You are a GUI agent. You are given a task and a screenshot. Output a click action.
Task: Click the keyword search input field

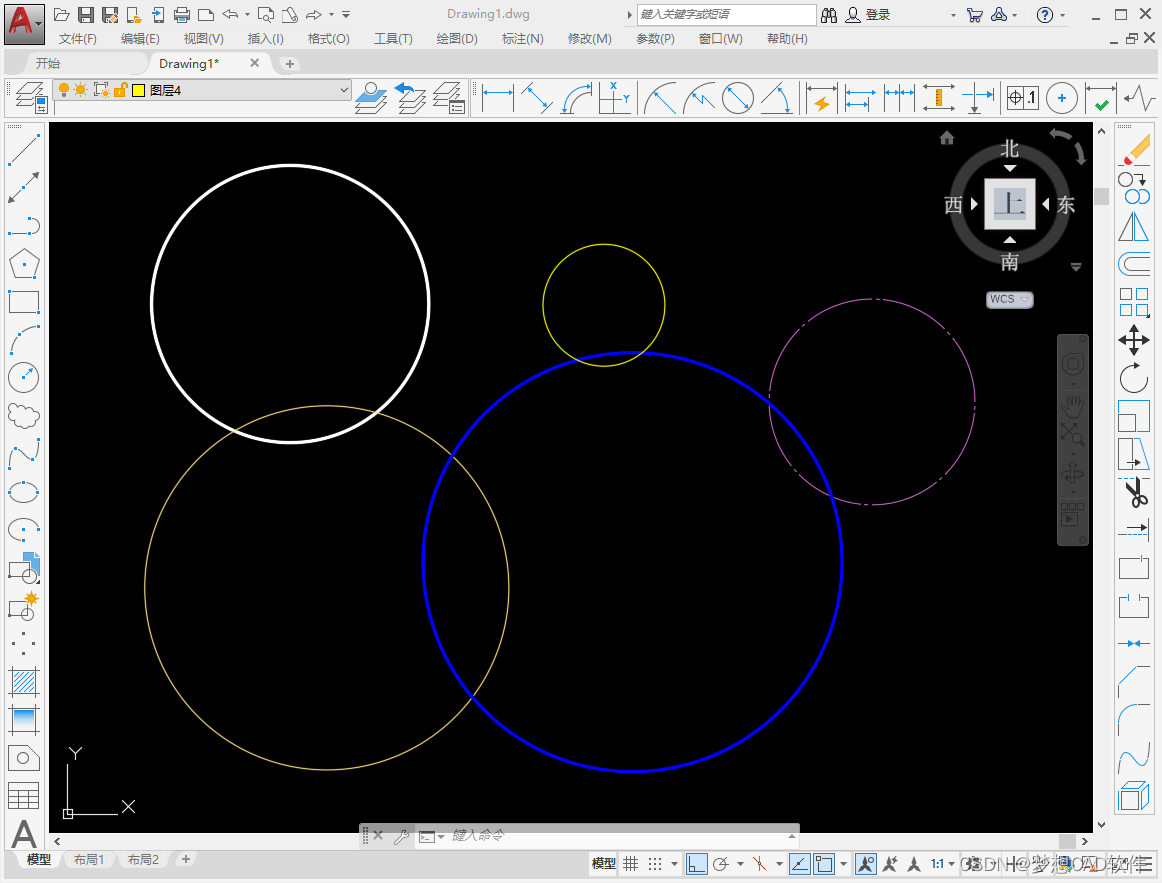tap(726, 15)
